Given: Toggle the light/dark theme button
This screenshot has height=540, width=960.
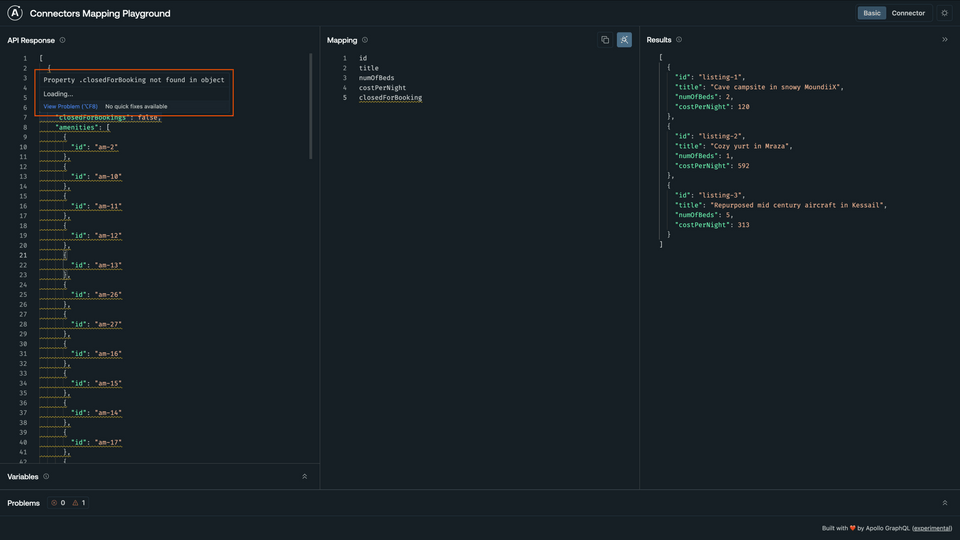Looking at the screenshot, I should pos(944,13).
